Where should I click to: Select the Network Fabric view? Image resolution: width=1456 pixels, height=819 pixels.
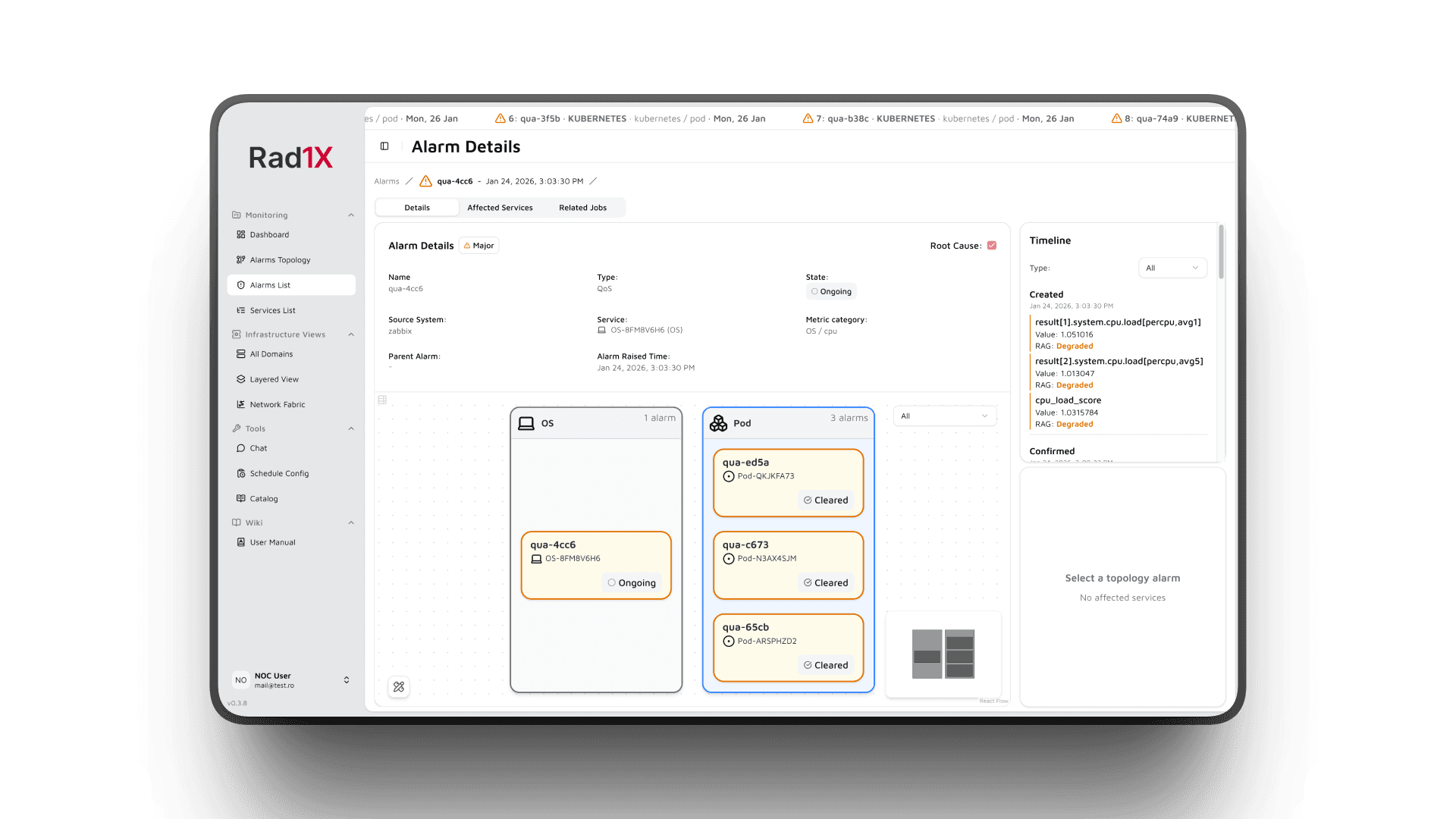276,404
